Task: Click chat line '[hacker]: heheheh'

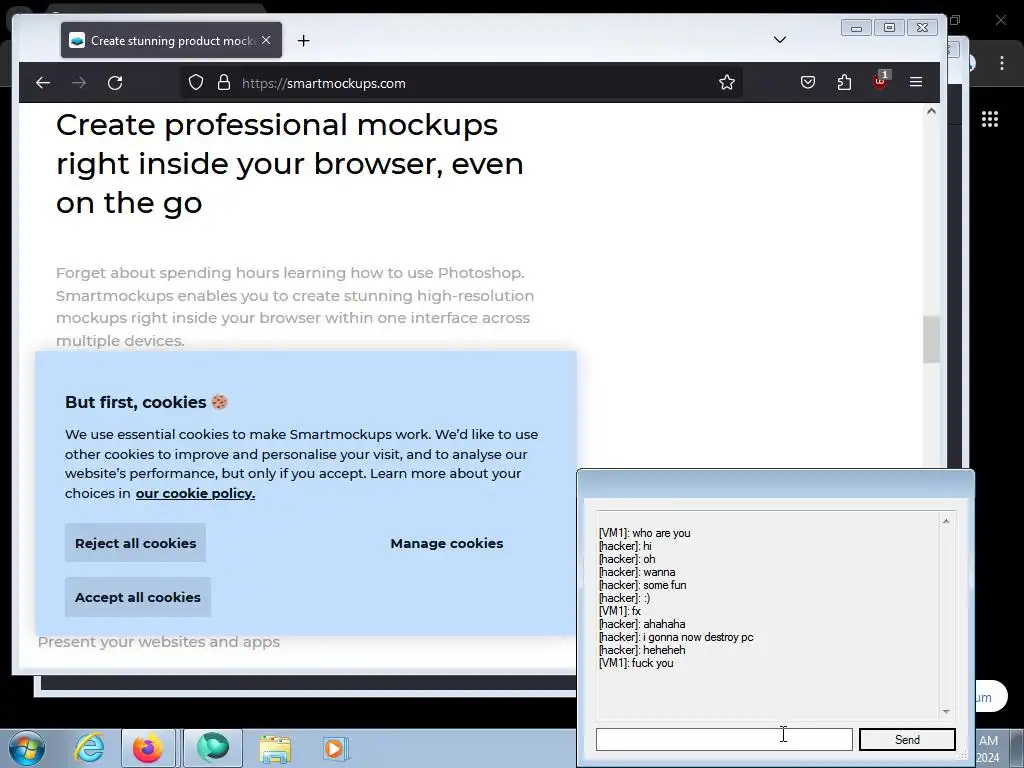Action: coord(642,650)
